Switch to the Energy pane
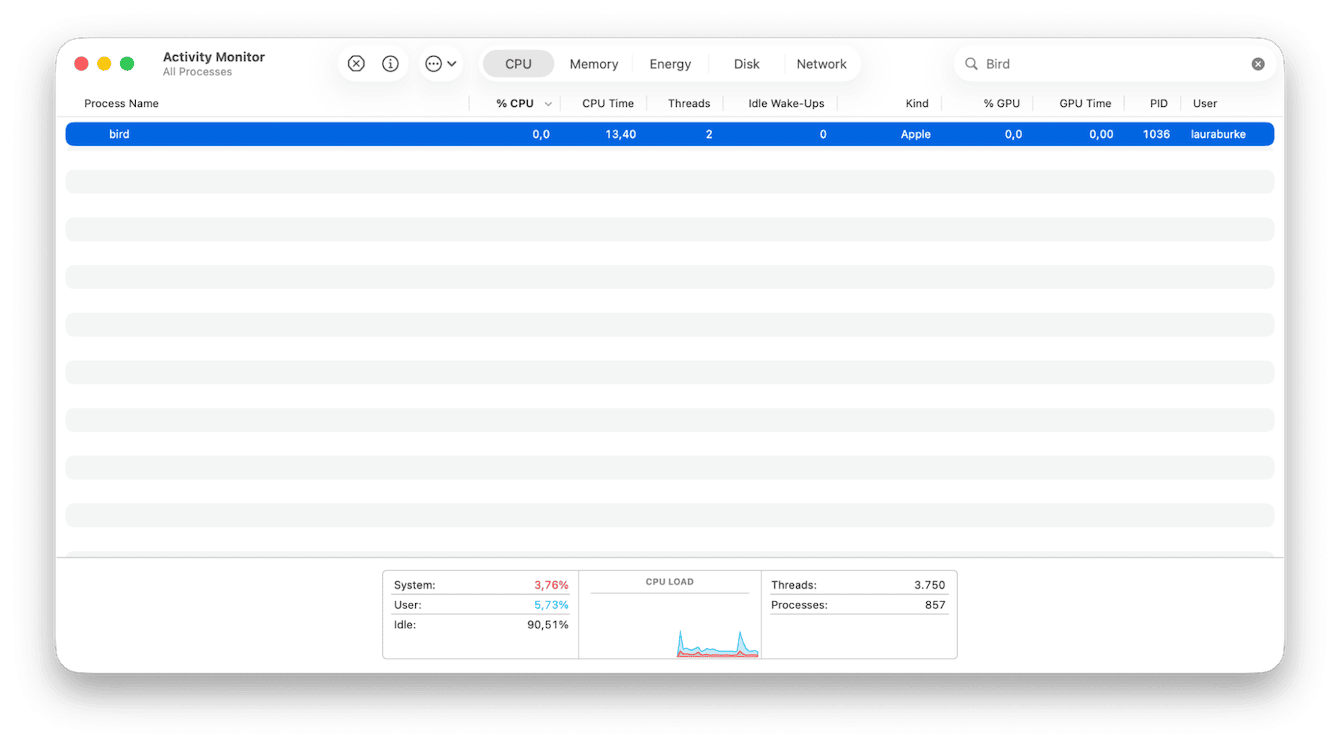1340x747 pixels. click(670, 63)
